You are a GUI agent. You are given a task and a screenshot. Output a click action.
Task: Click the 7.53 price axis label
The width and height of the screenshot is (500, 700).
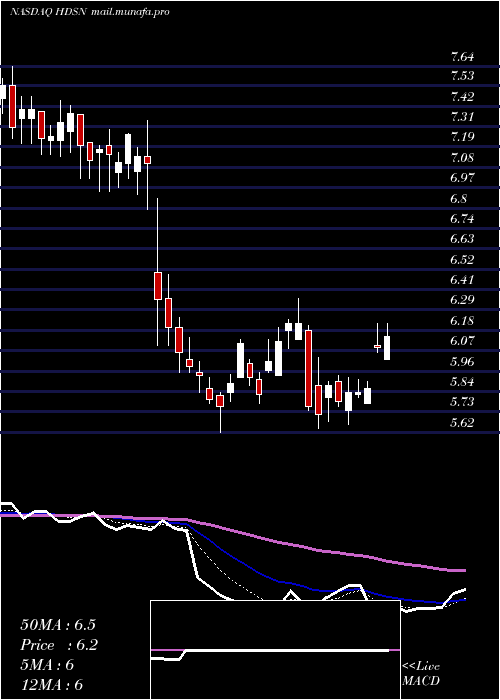click(x=462, y=76)
